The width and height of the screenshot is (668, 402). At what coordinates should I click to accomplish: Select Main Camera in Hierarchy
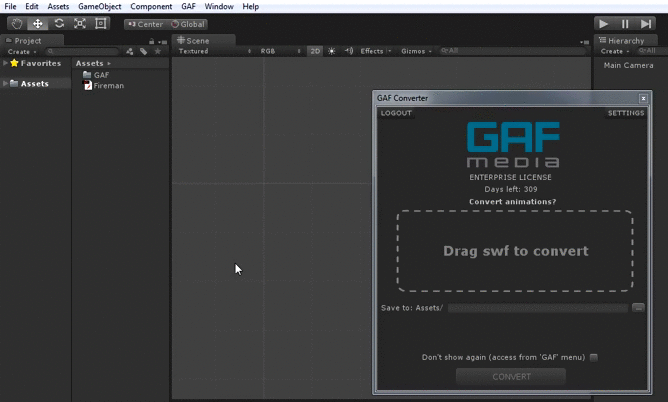tap(628, 65)
